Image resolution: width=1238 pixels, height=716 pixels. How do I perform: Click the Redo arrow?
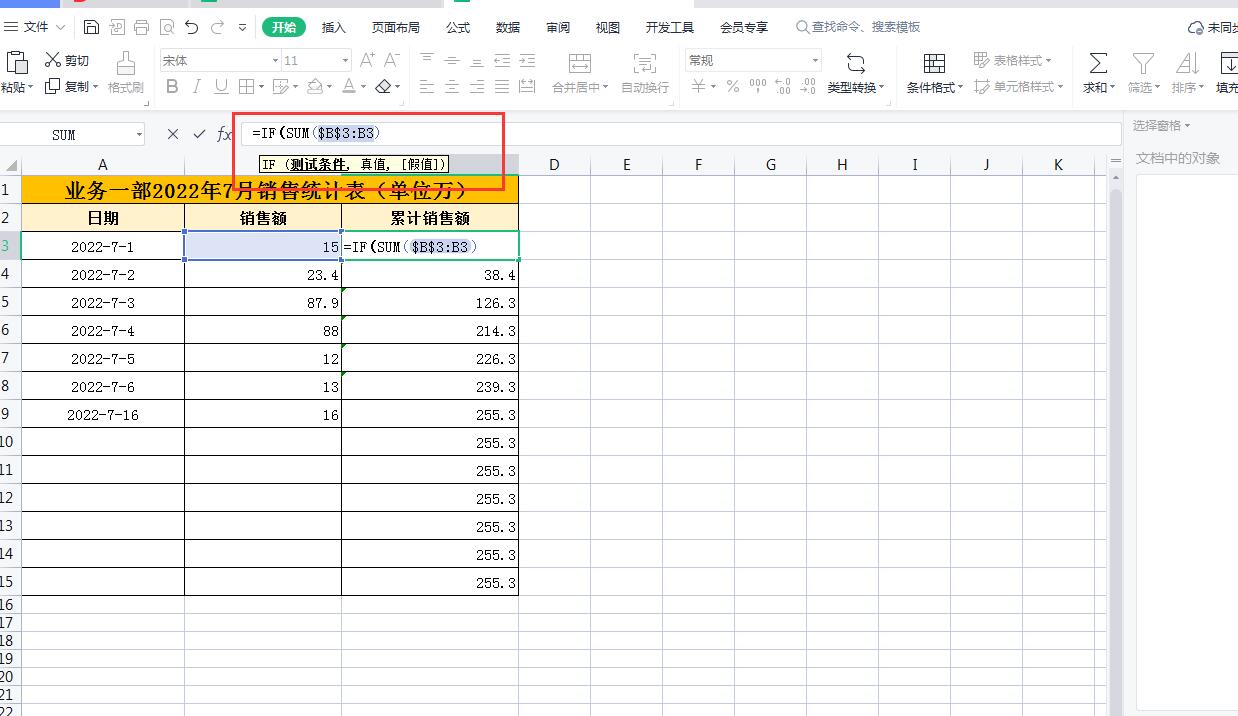pos(217,27)
